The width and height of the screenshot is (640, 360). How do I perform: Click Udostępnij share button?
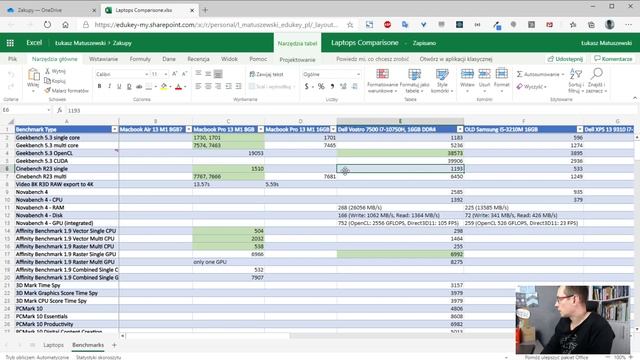(565, 59)
